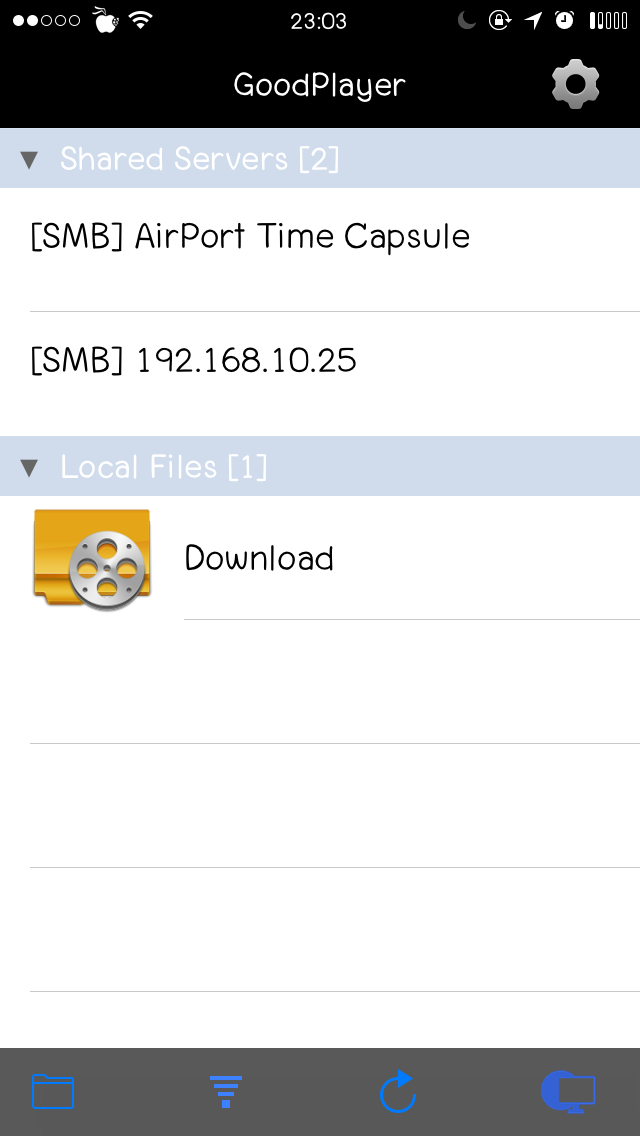Viewport: 640px width, 1136px height.
Task: Open the sort filter icon
Action: pos(226,1091)
